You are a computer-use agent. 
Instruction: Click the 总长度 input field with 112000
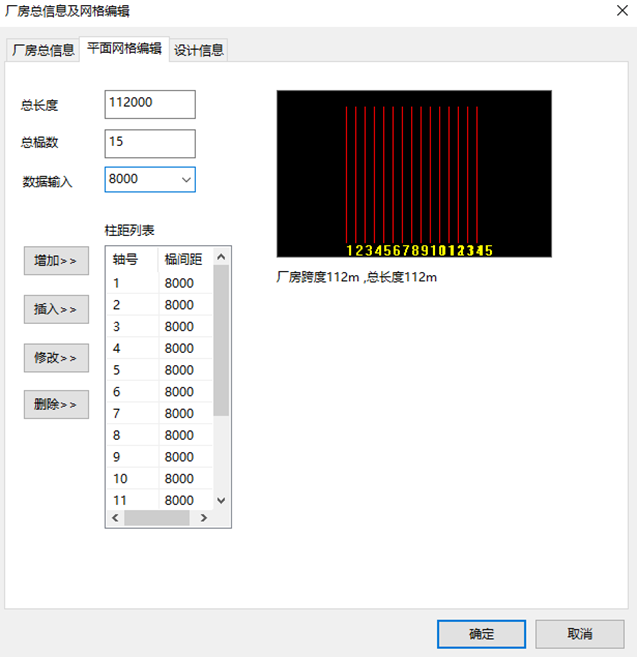[150, 104]
